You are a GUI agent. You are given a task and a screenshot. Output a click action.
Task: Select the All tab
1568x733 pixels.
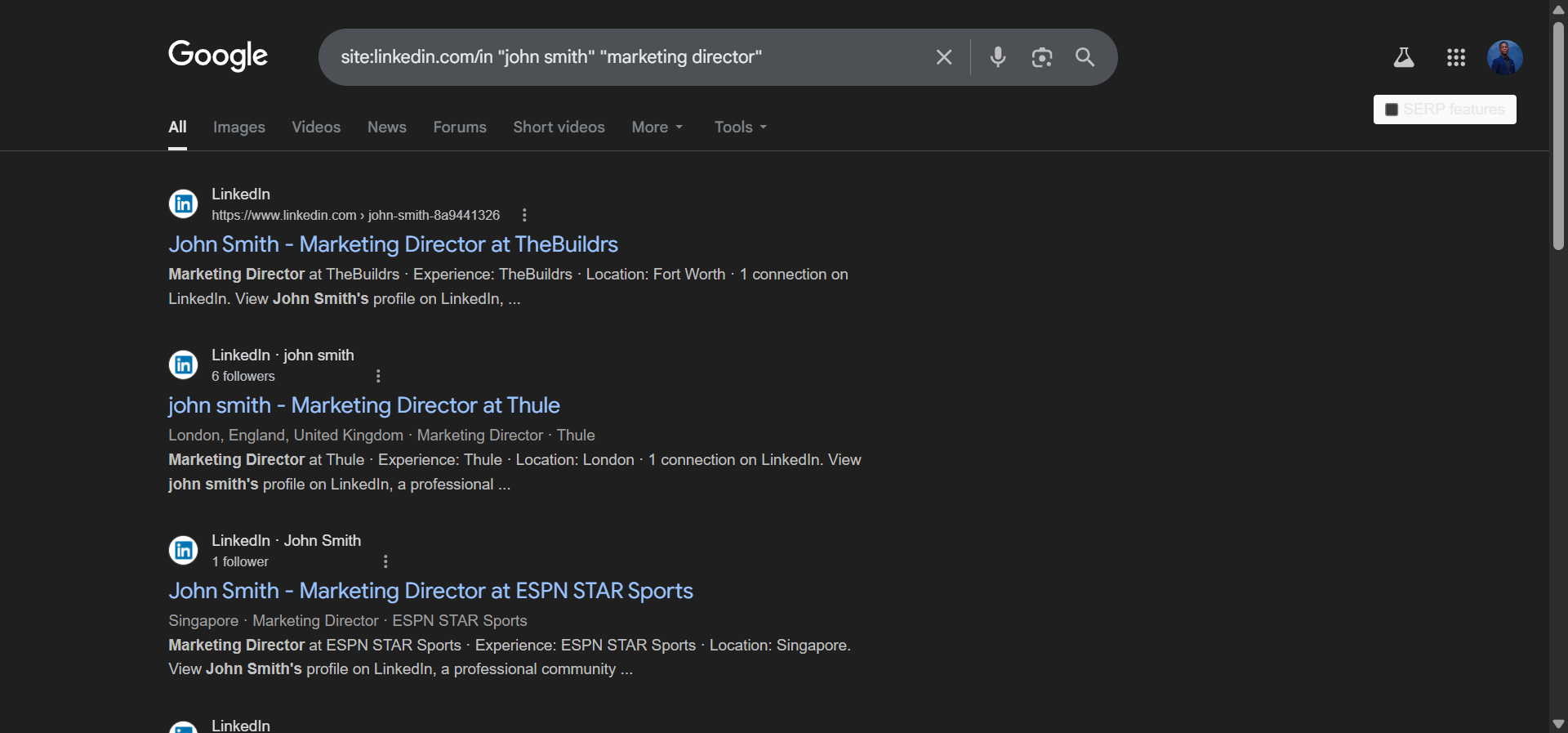[177, 127]
